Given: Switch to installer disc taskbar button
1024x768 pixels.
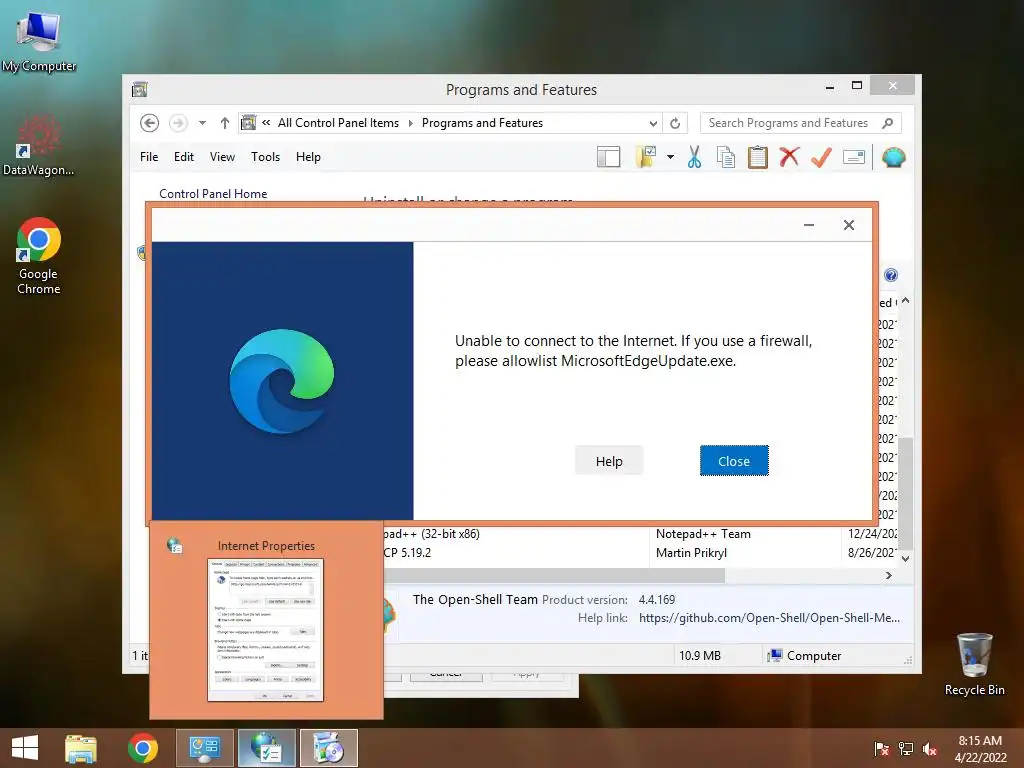Looking at the screenshot, I should pyautogui.click(x=328, y=748).
